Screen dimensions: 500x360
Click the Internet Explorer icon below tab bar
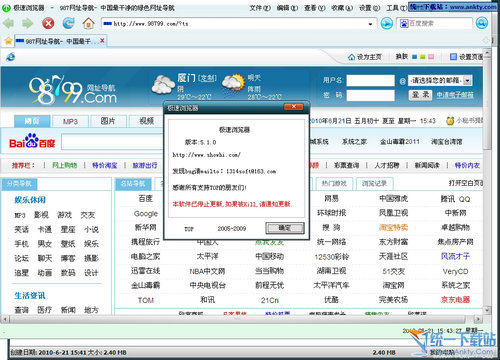pos(11,57)
